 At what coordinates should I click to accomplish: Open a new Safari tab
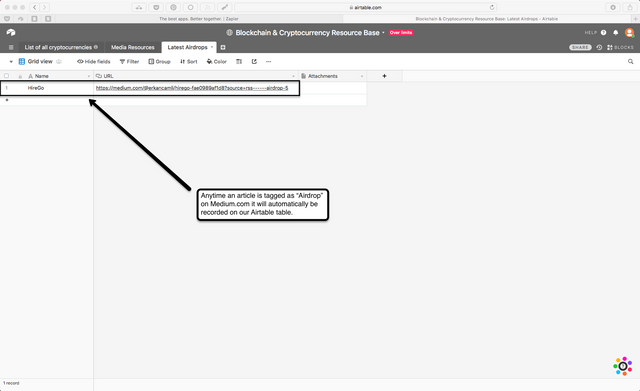pyautogui.click(x=635, y=19)
